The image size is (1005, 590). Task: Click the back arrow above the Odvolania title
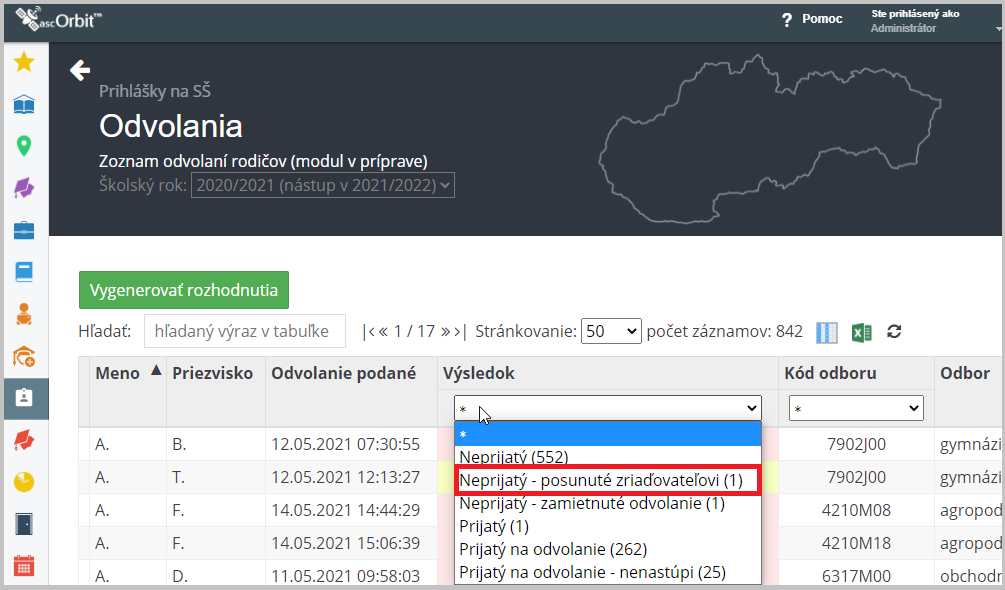80,70
